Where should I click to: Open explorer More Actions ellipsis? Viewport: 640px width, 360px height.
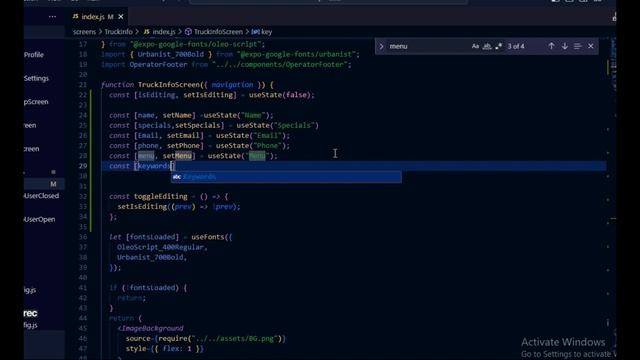tap(52, 17)
